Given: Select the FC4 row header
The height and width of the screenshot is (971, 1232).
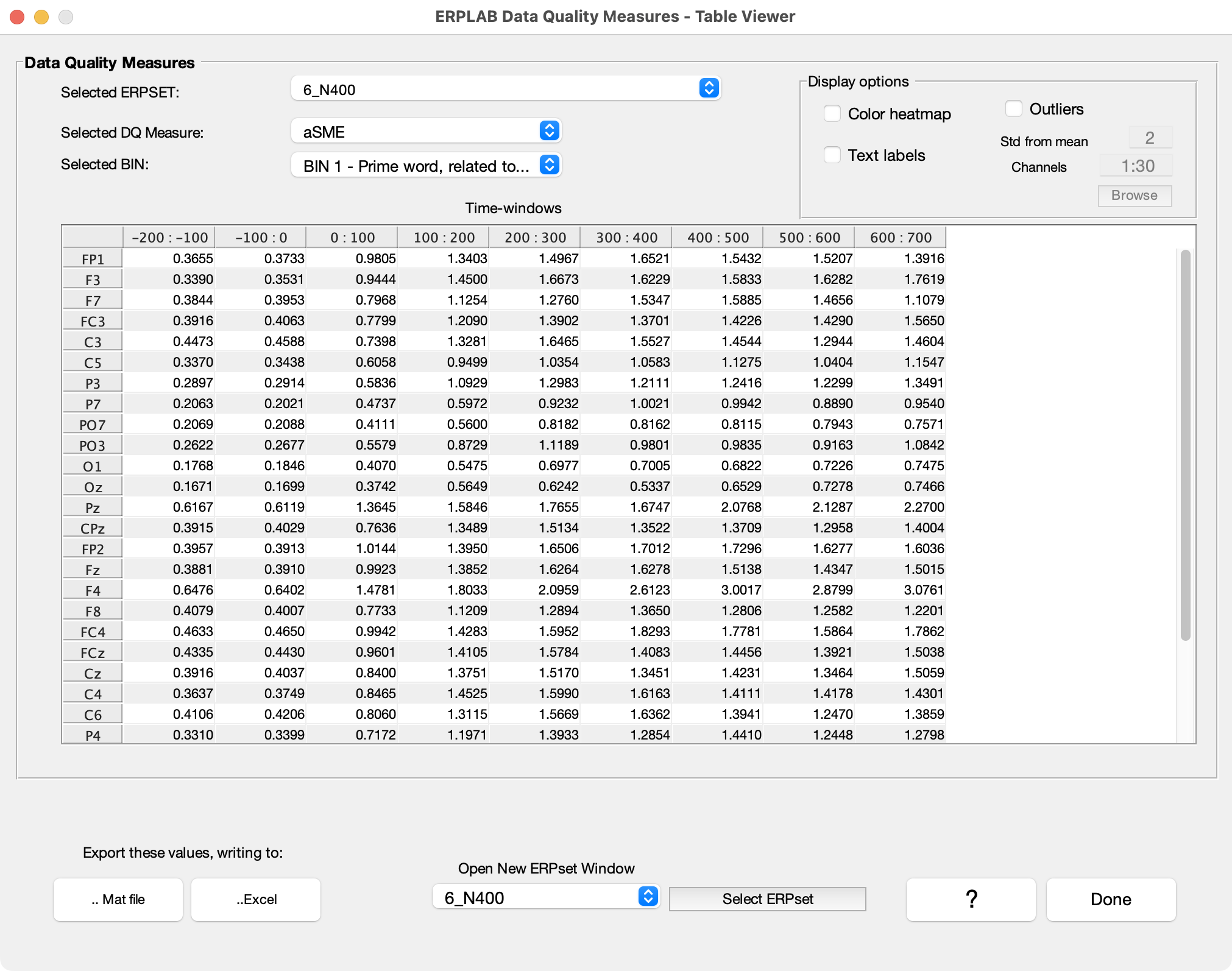Looking at the screenshot, I should click(93, 632).
